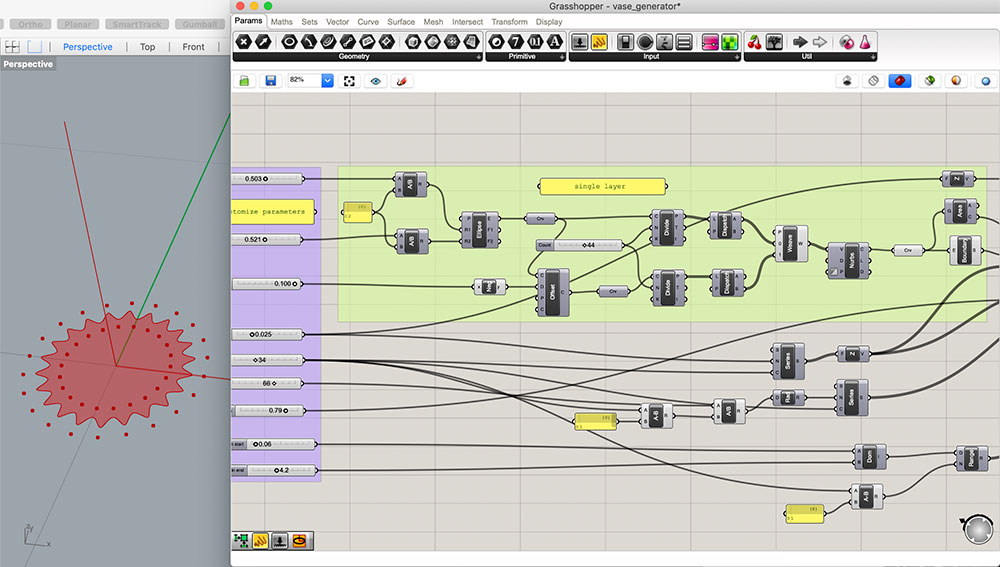1000x567 pixels.
Task: Select the Vector arrow parameter icon
Action: (263, 42)
